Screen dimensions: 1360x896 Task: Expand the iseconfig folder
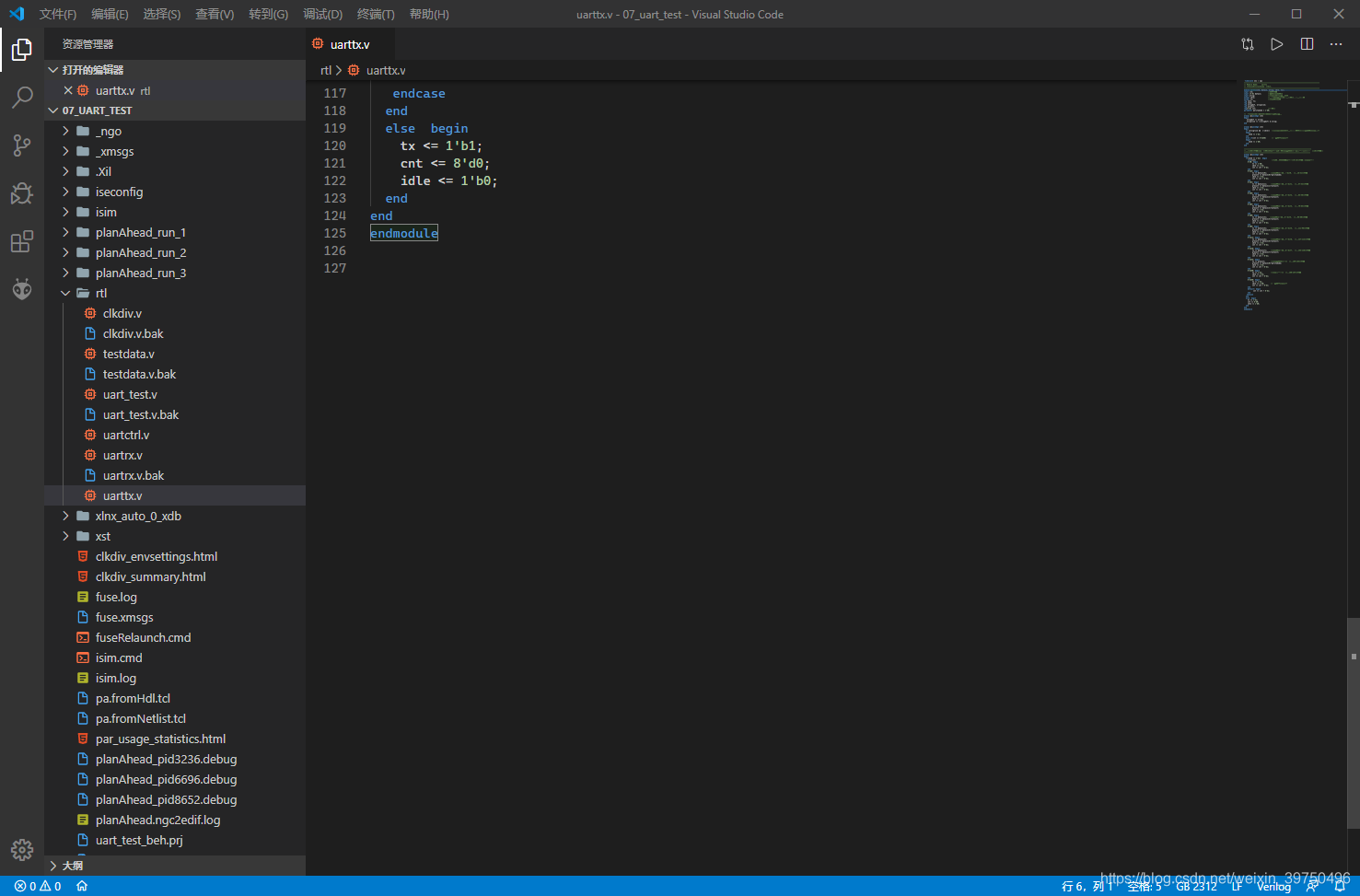coord(175,192)
